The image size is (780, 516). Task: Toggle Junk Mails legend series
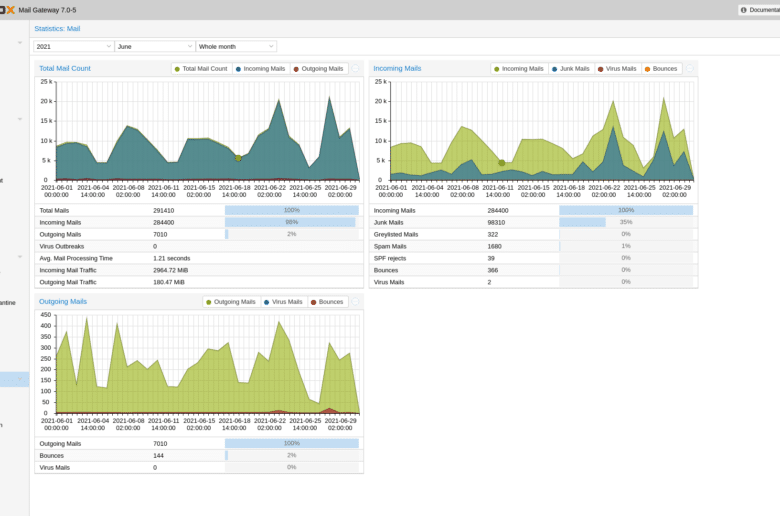(x=571, y=69)
